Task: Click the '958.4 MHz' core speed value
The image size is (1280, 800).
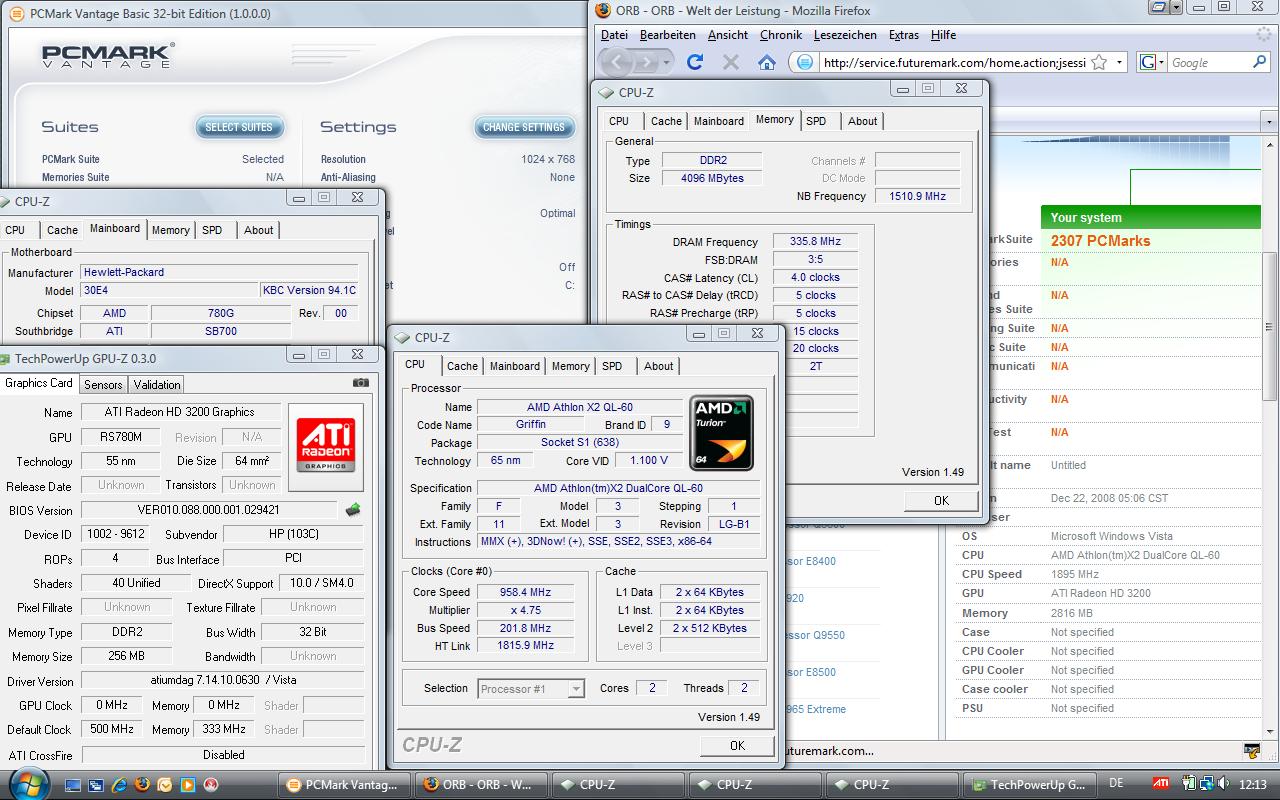Action: tap(525, 592)
